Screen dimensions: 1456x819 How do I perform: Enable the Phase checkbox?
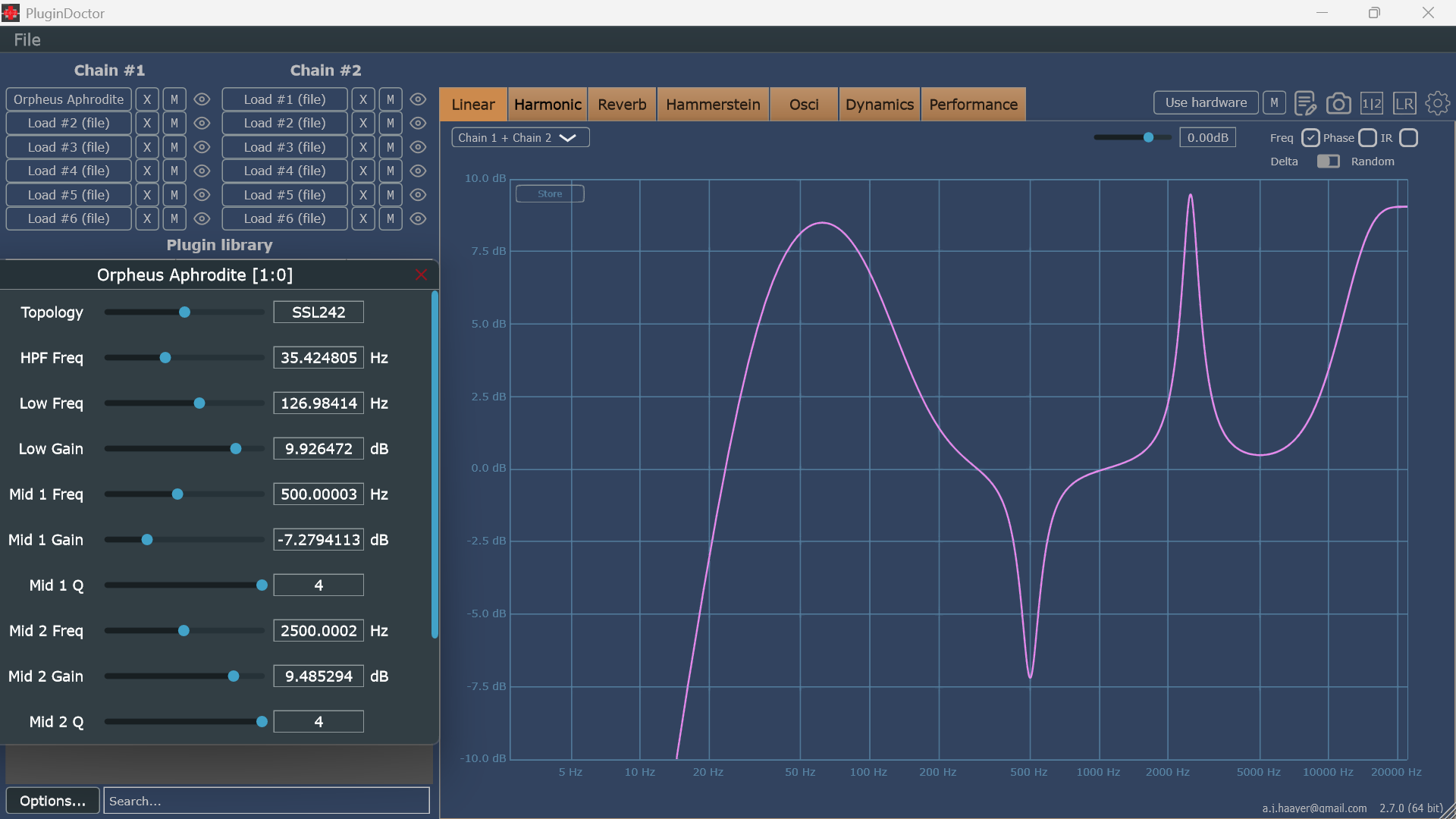pos(1367,137)
